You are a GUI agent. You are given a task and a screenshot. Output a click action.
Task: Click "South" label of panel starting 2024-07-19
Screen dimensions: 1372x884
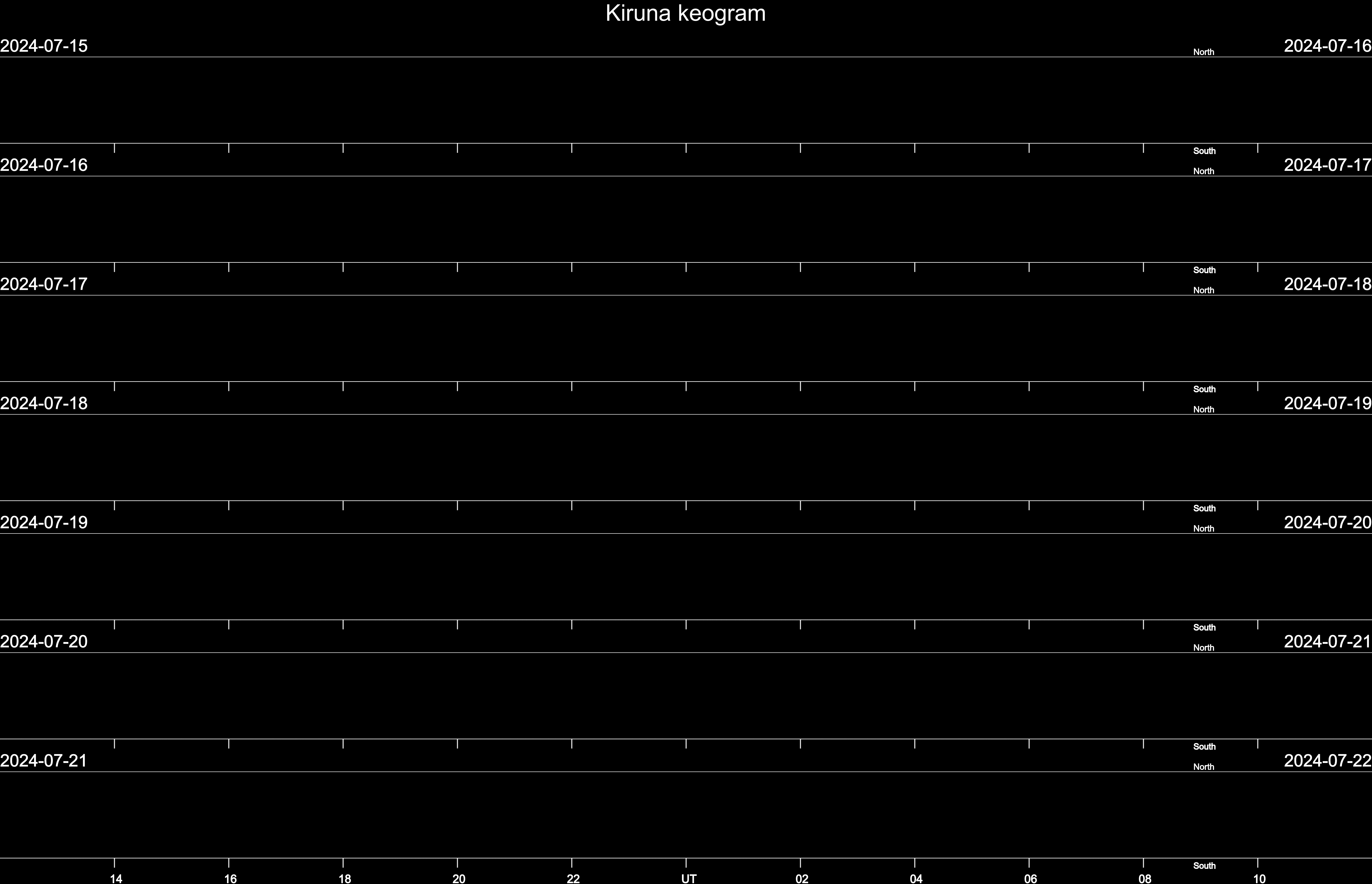[1205, 627]
